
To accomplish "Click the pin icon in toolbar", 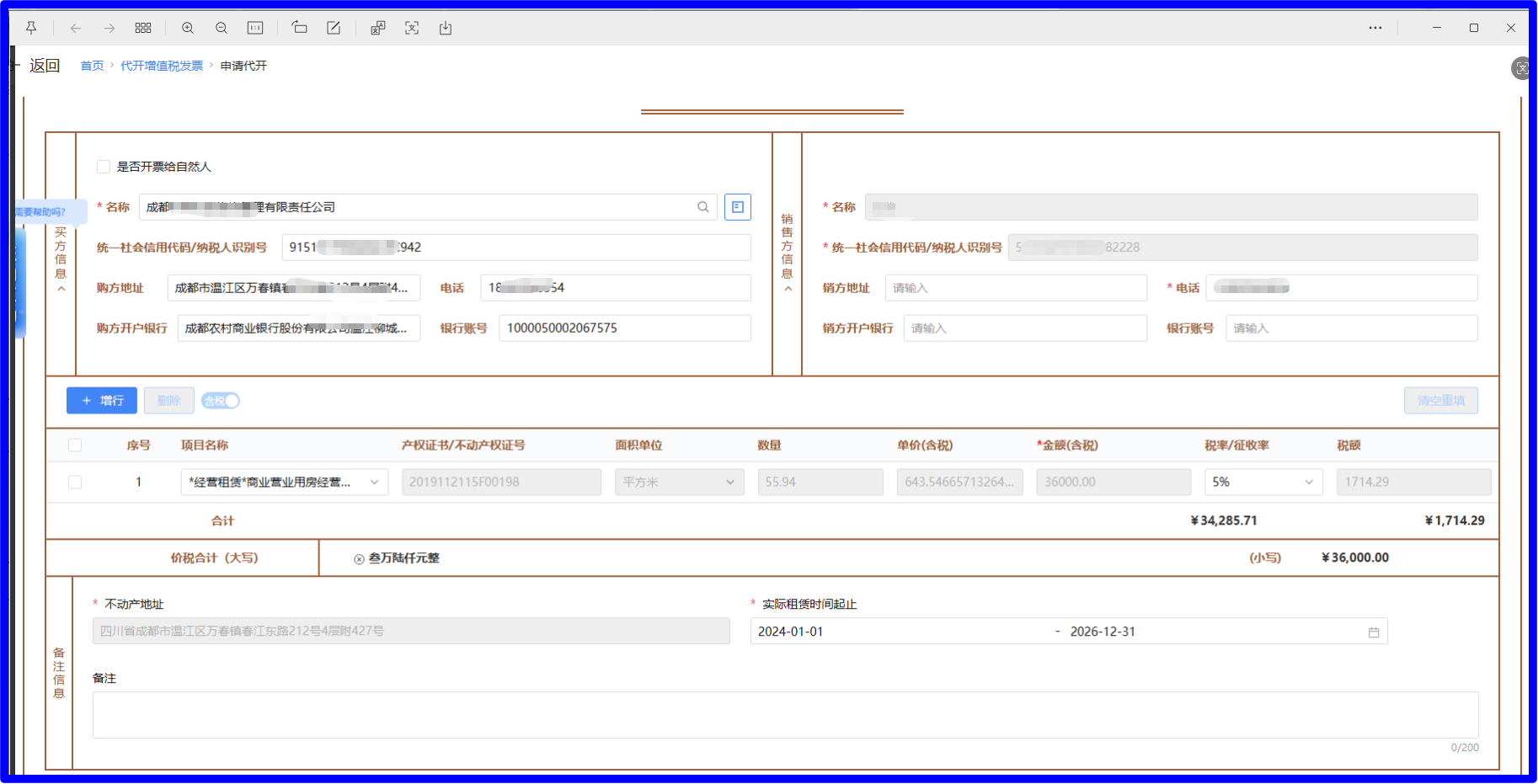I will tap(31, 28).
